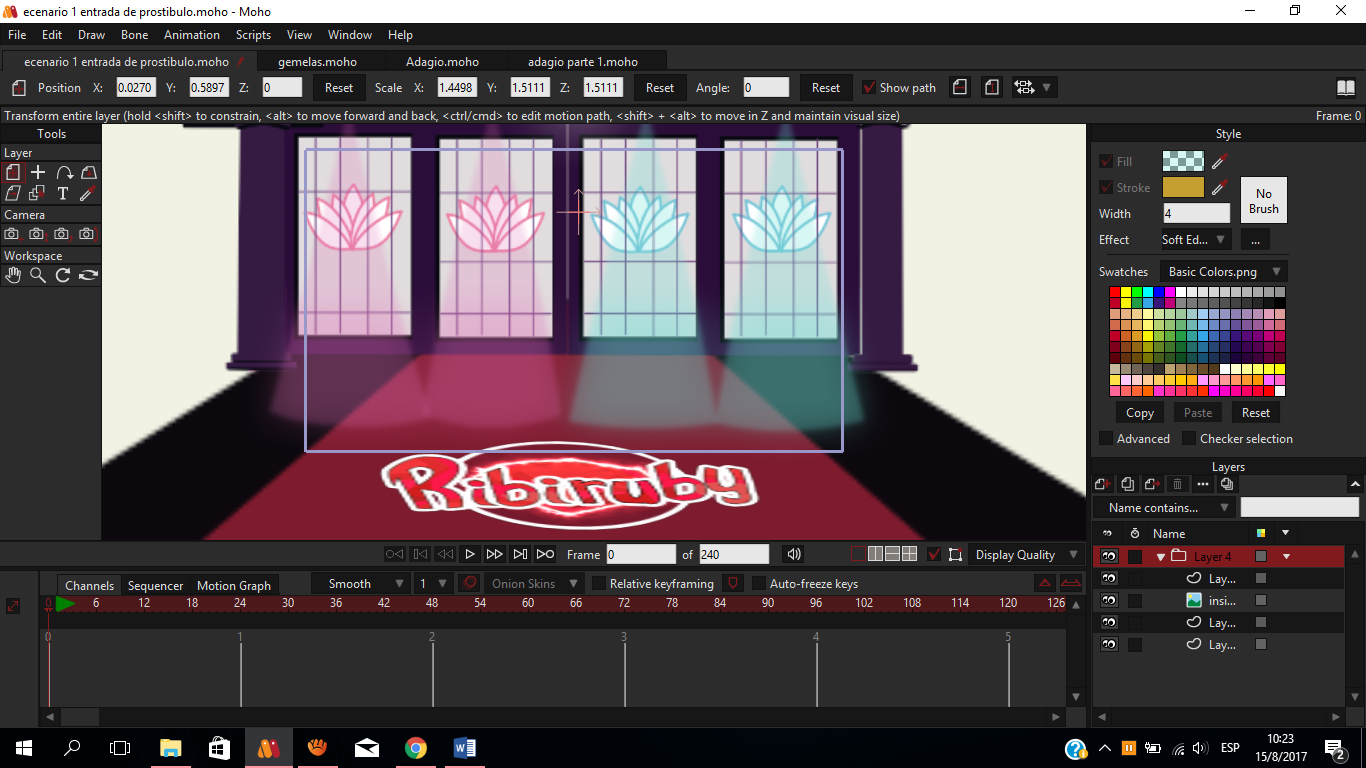This screenshot has height=768, width=1366.
Task: Open the Display Quality dropdown
Action: (x=1027, y=555)
